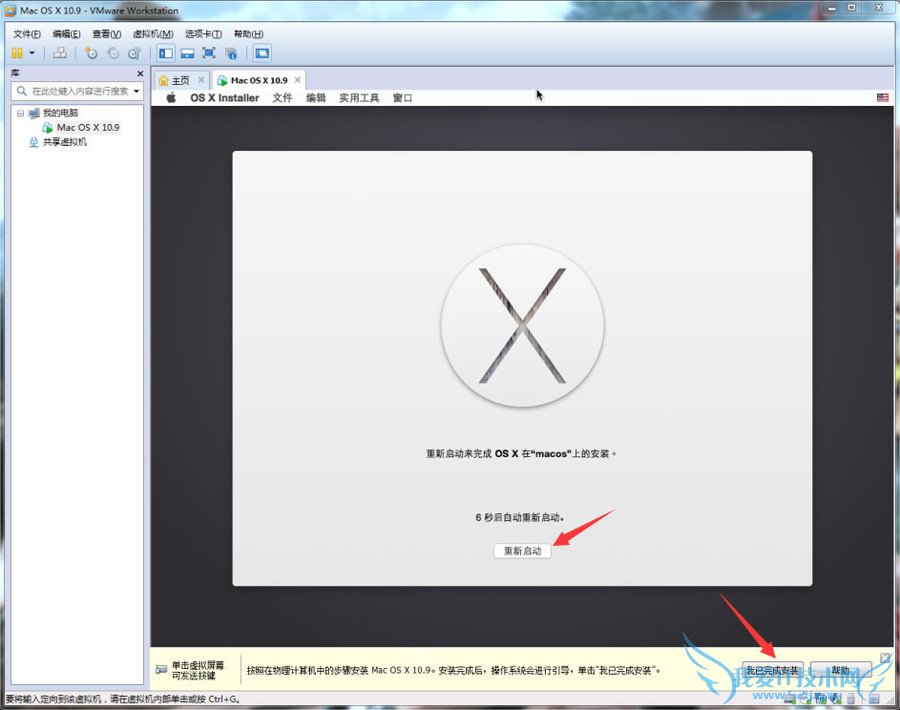
Task: Click the hard disk status bar icon
Action: click(790, 699)
